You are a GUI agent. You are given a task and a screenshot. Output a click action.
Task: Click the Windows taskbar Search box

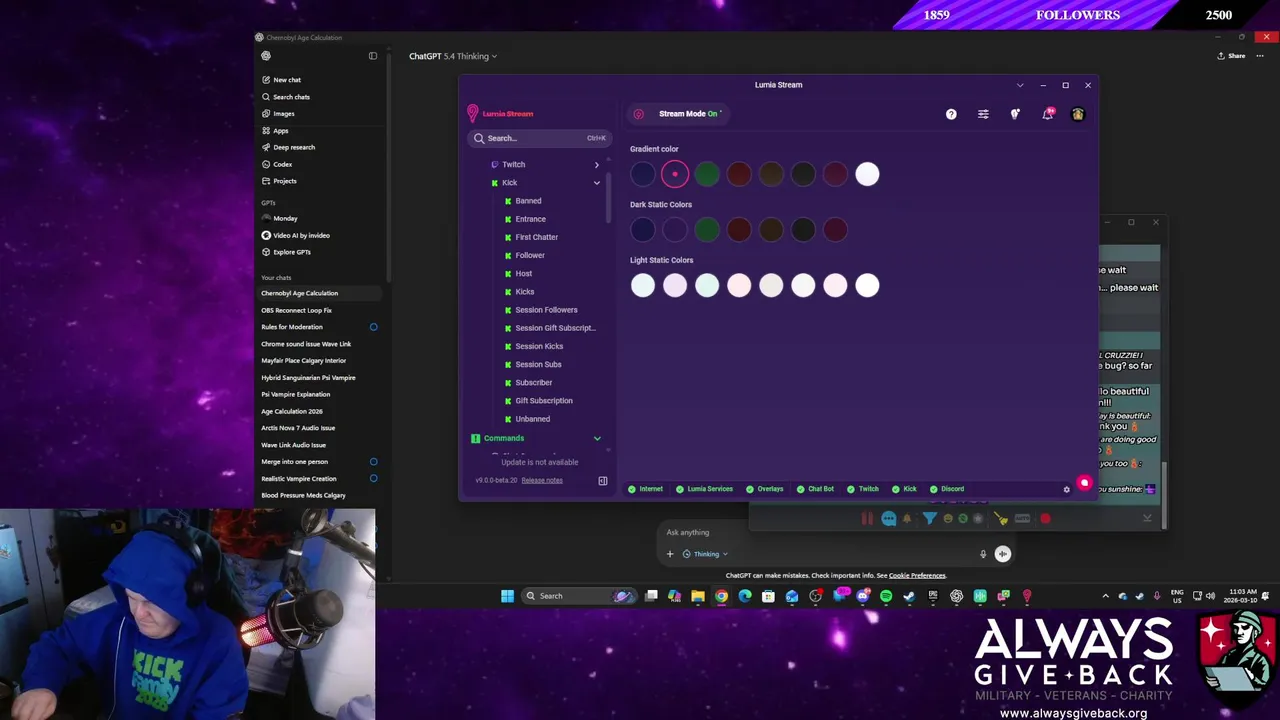click(x=579, y=596)
